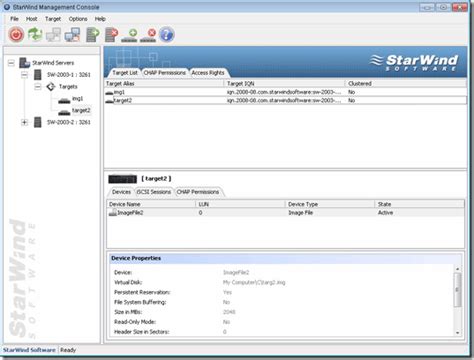Switch to the Access Rights tab

[x=208, y=73]
